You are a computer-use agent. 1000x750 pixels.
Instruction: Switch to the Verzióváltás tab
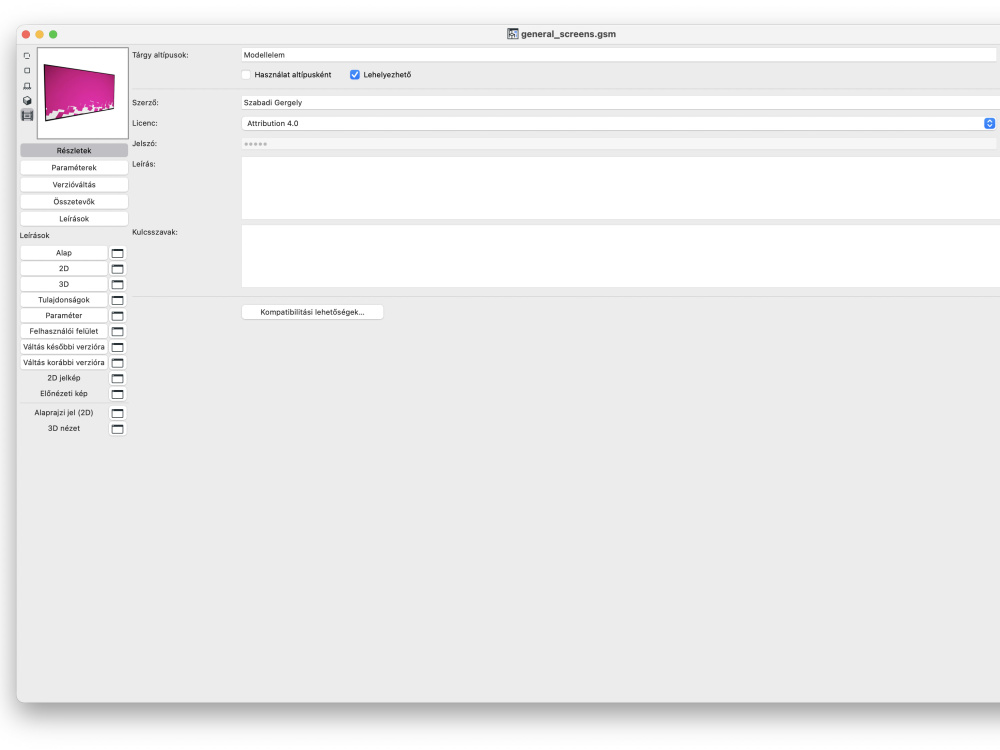[74, 184]
